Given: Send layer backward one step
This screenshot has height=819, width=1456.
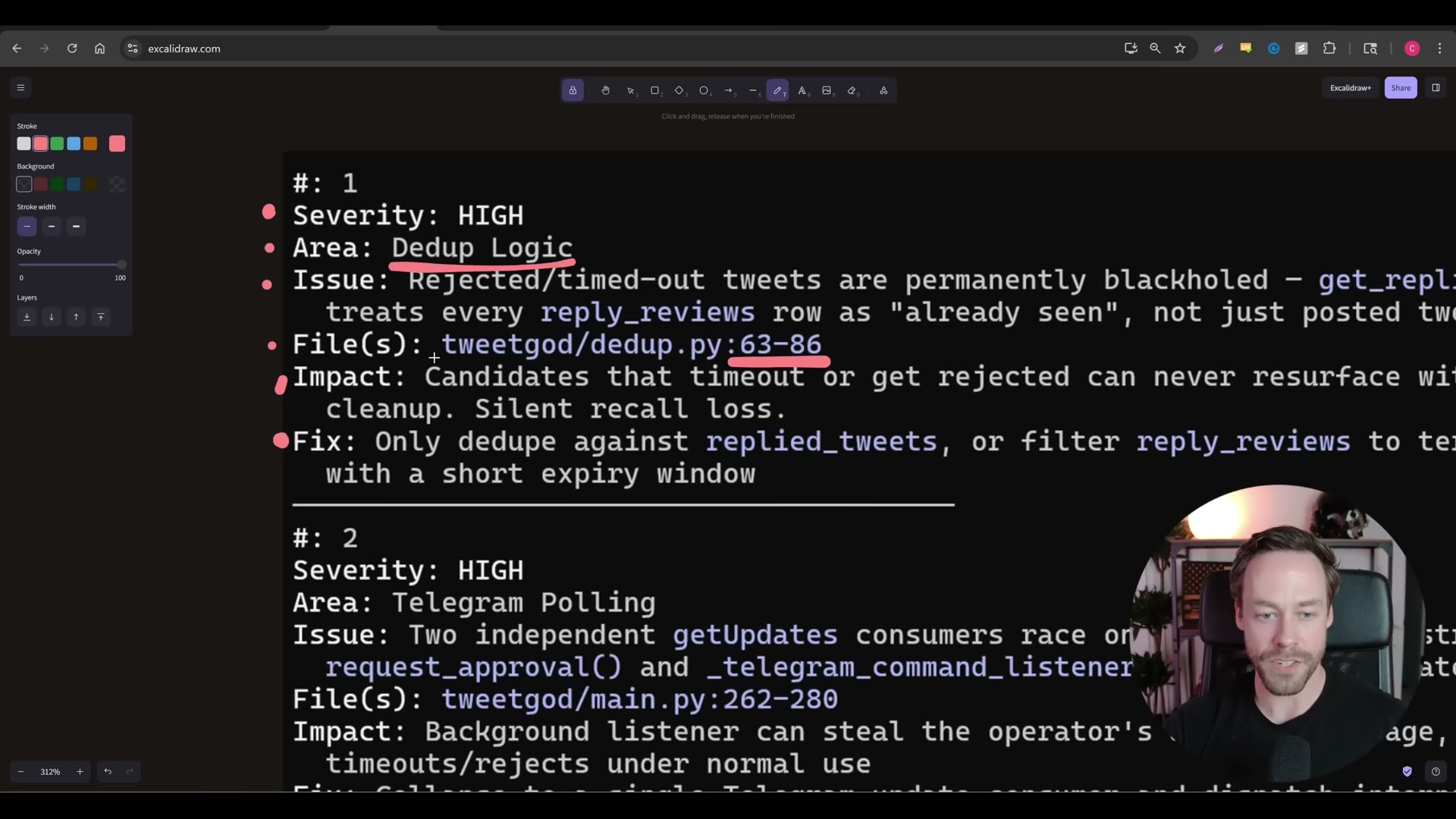Looking at the screenshot, I should 52,317.
